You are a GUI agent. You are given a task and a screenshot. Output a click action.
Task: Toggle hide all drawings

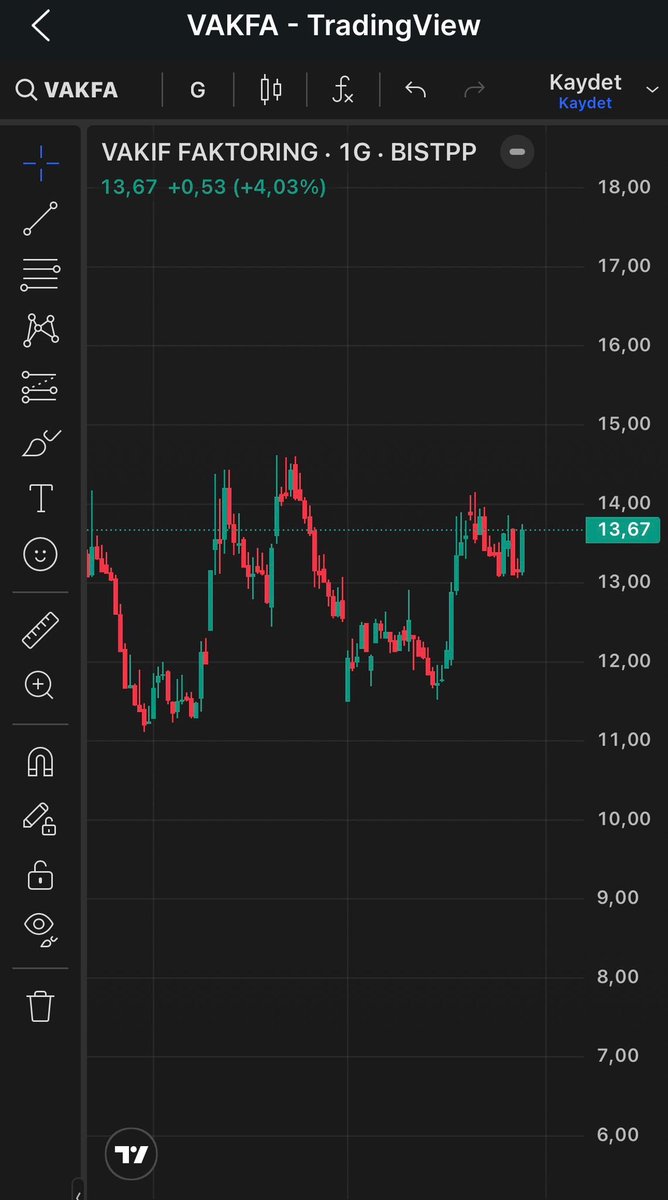[x=41, y=930]
